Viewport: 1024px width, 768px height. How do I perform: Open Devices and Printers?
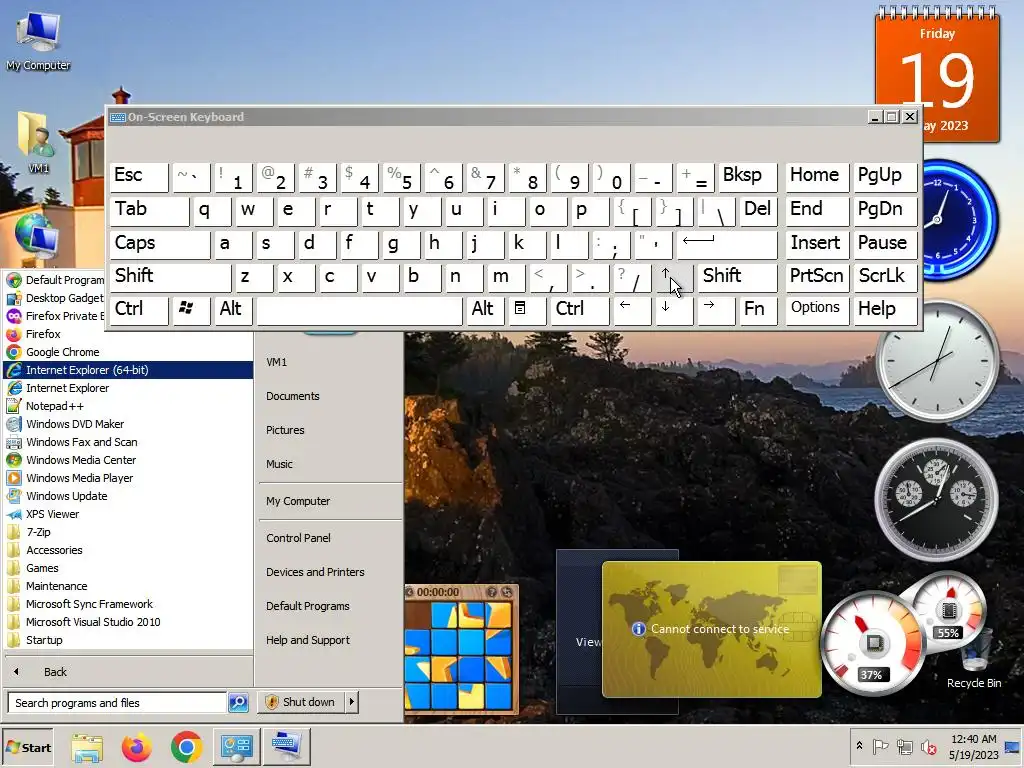[315, 572]
